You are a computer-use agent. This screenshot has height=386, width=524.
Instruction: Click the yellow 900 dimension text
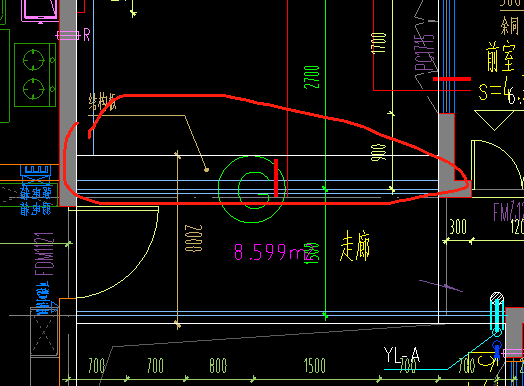pyautogui.click(x=379, y=152)
